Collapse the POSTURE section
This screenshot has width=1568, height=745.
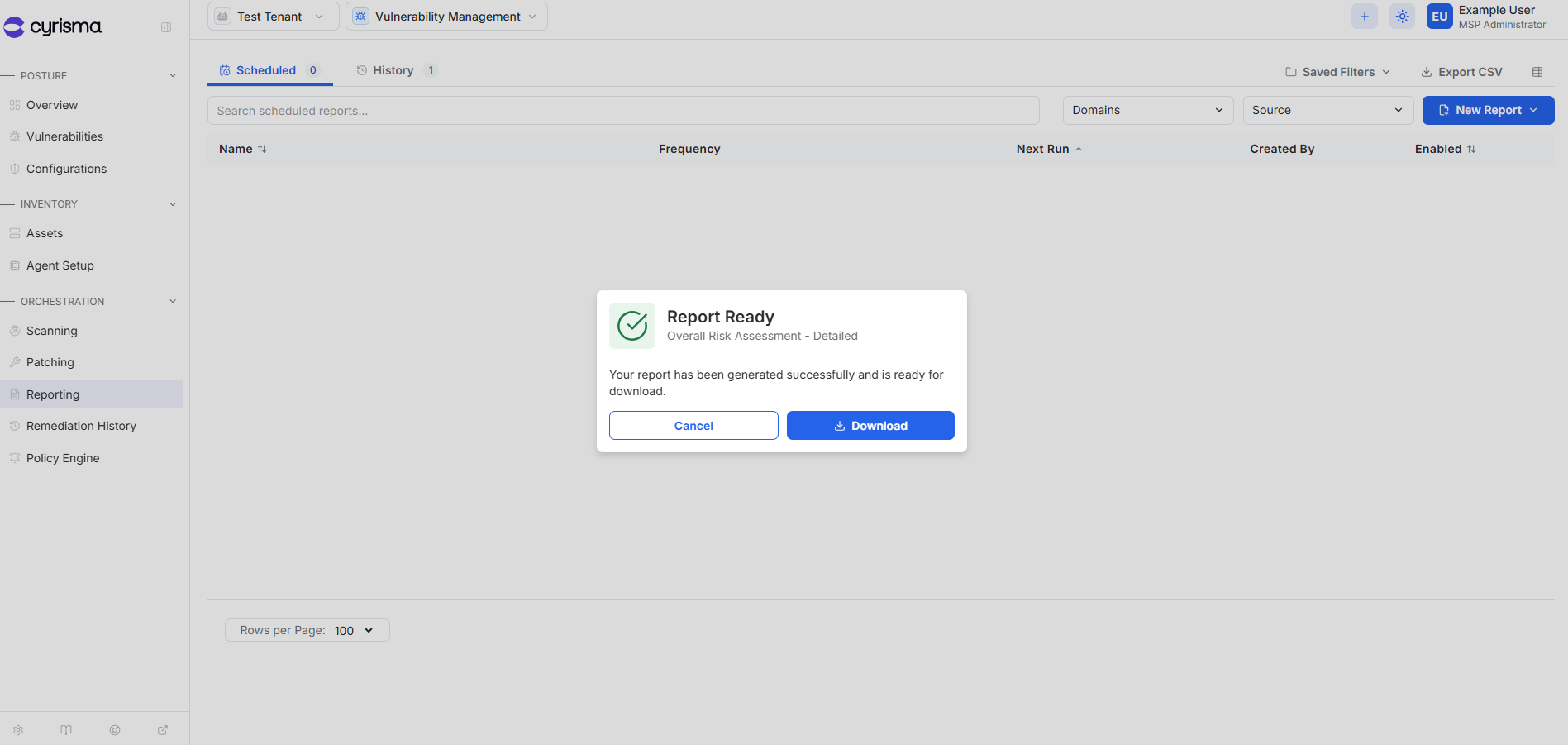coord(173,75)
